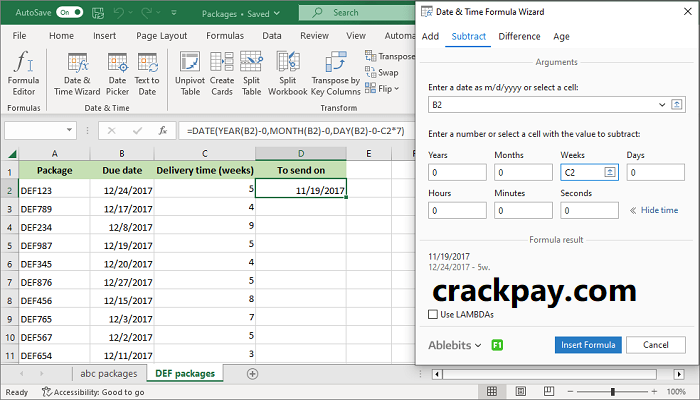700x400 pixels.
Task: Open the Ablebits dropdown menu
Action: (455, 345)
